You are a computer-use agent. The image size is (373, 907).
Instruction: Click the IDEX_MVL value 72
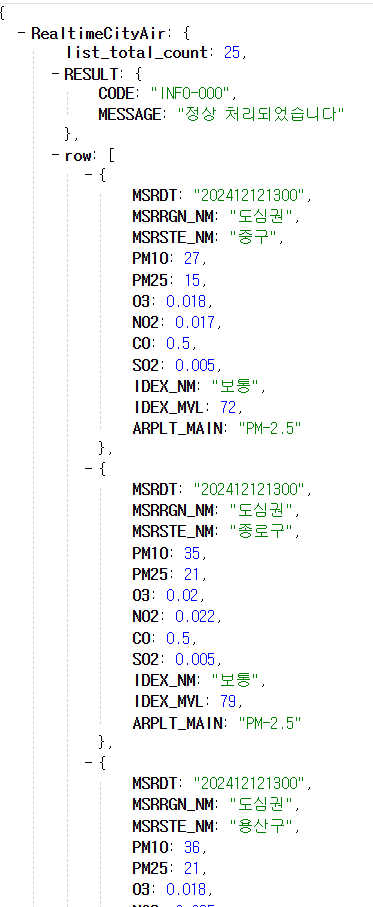tap(228, 407)
